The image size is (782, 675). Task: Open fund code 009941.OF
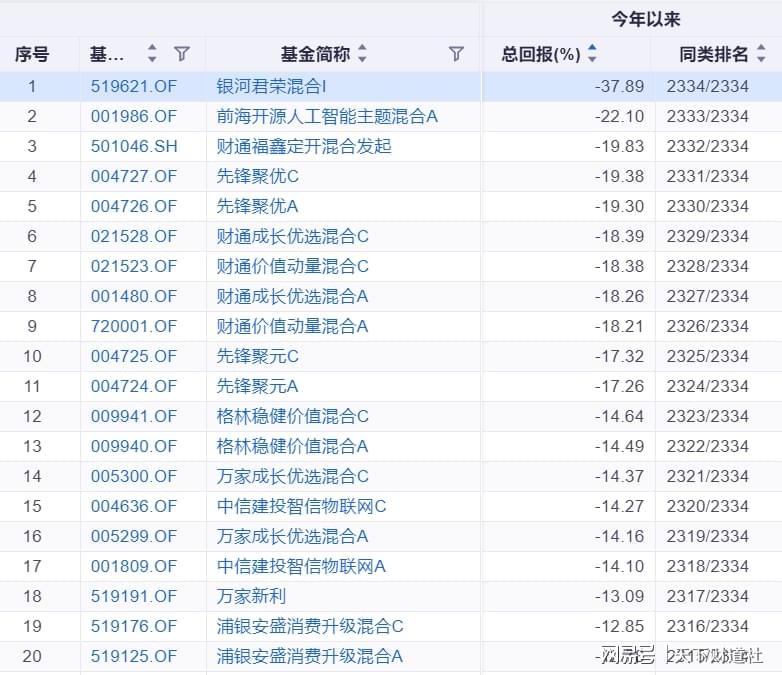click(x=134, y=416)
